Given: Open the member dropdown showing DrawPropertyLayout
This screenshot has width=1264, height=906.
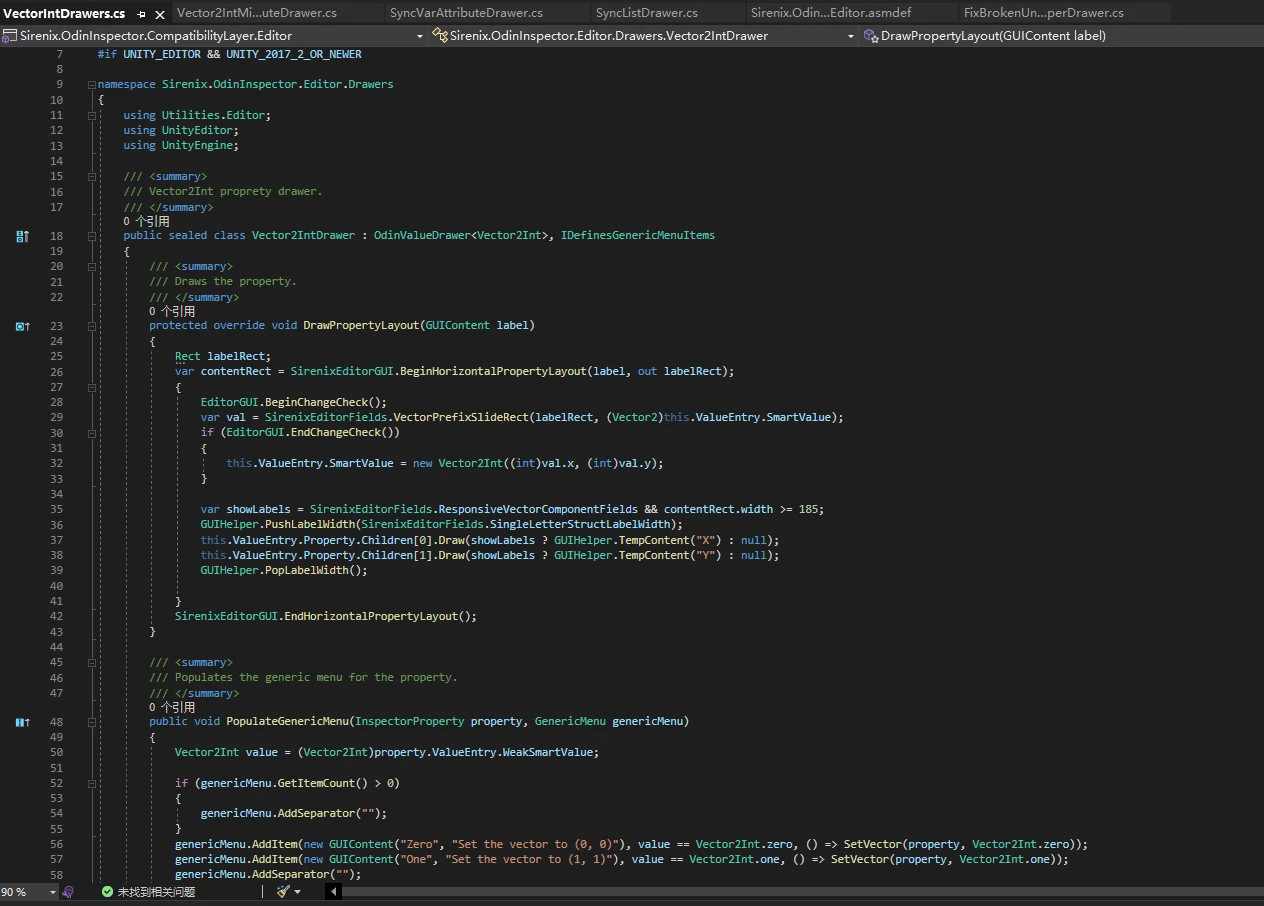Looking at the screenshot, I should click(x=1061, y=35).
